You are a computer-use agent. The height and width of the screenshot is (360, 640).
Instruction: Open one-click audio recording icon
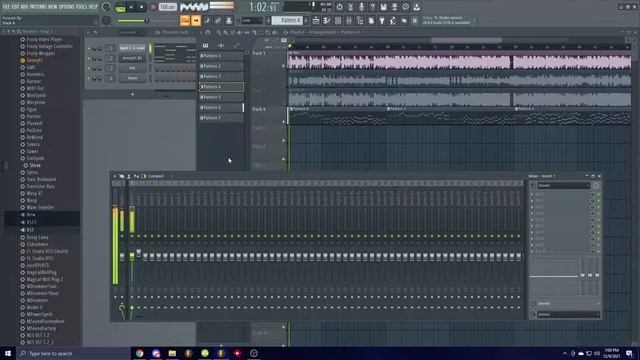point(361,7)
